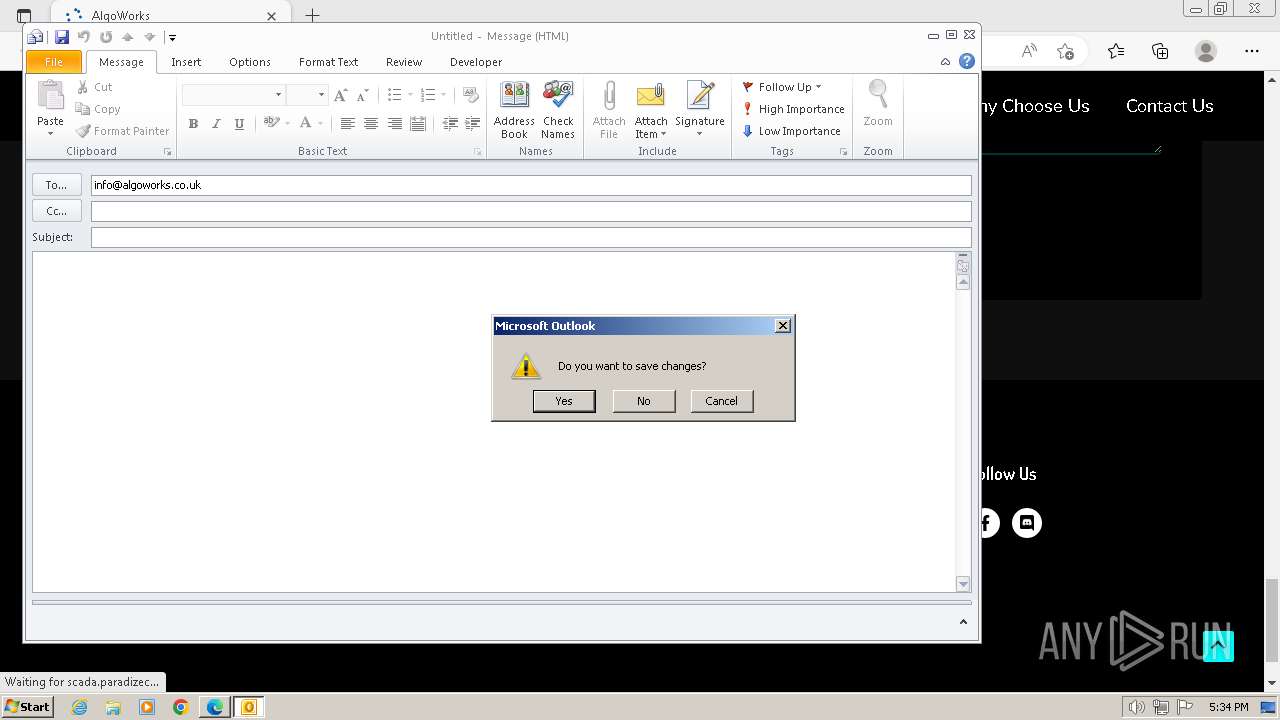Minimize the ribbon with caret icon

point(945,62)
